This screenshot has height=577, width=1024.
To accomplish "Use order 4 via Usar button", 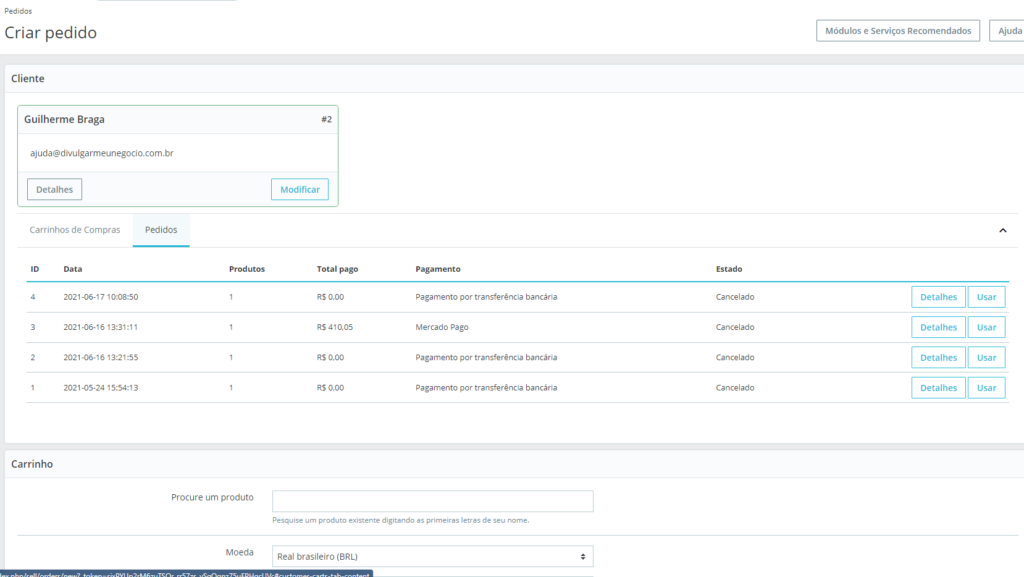I will click(986, 297).
